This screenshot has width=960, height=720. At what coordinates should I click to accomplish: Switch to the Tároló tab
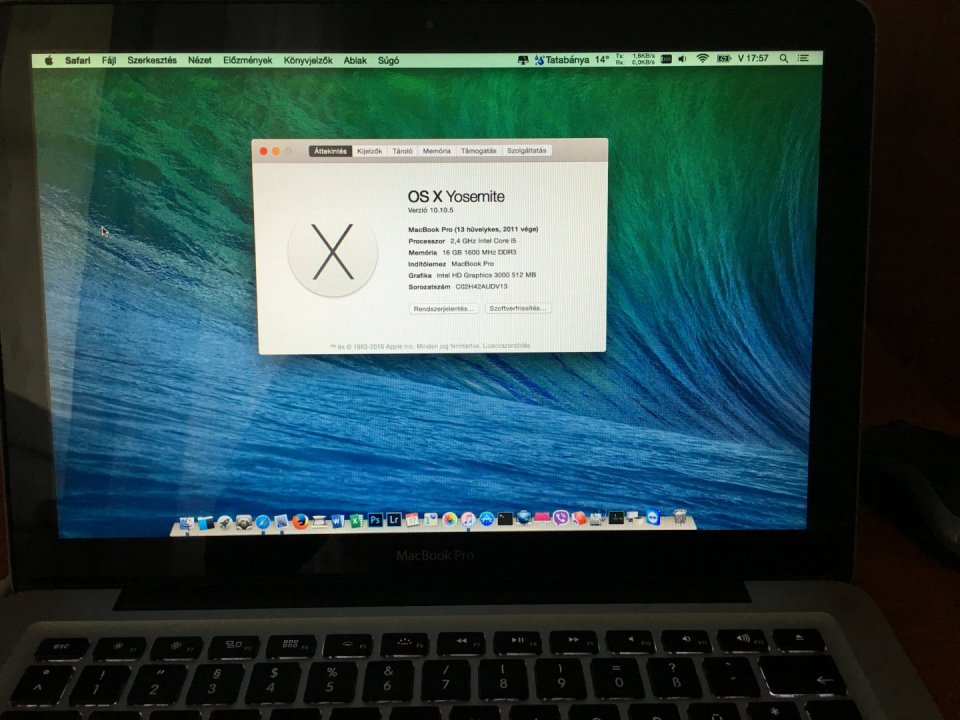[x=402, y=151]
